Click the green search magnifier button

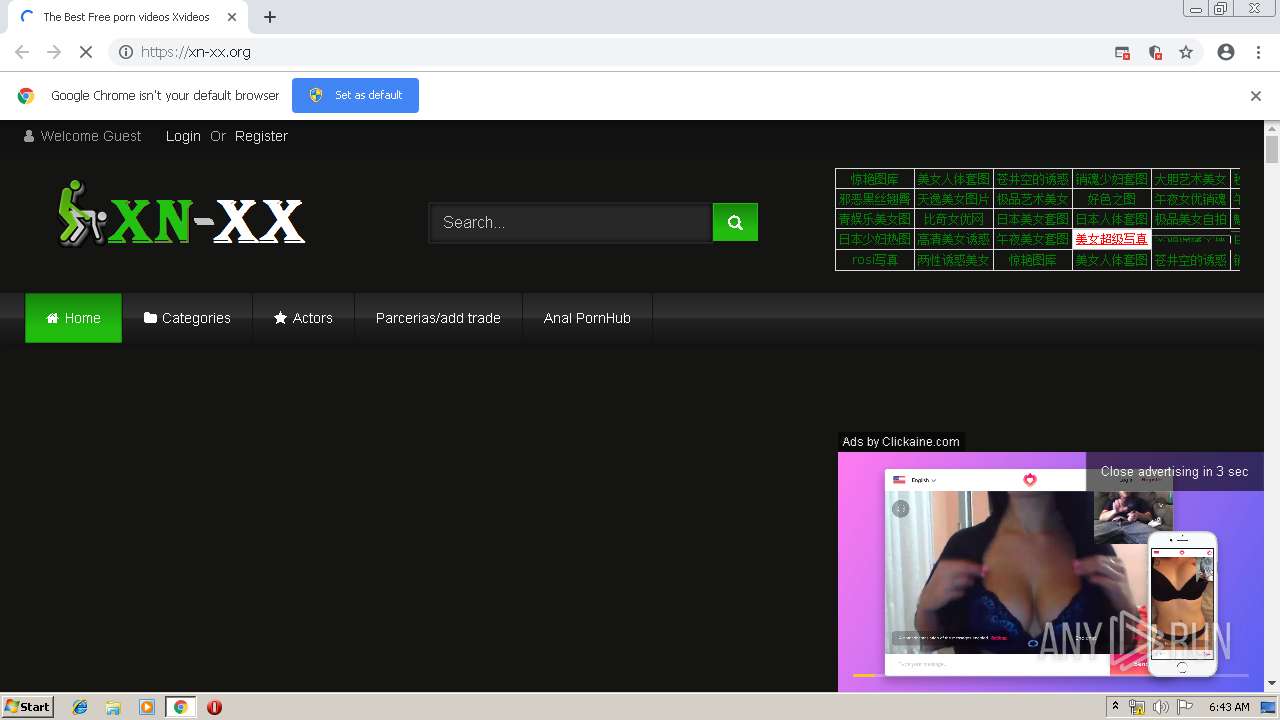735,222
